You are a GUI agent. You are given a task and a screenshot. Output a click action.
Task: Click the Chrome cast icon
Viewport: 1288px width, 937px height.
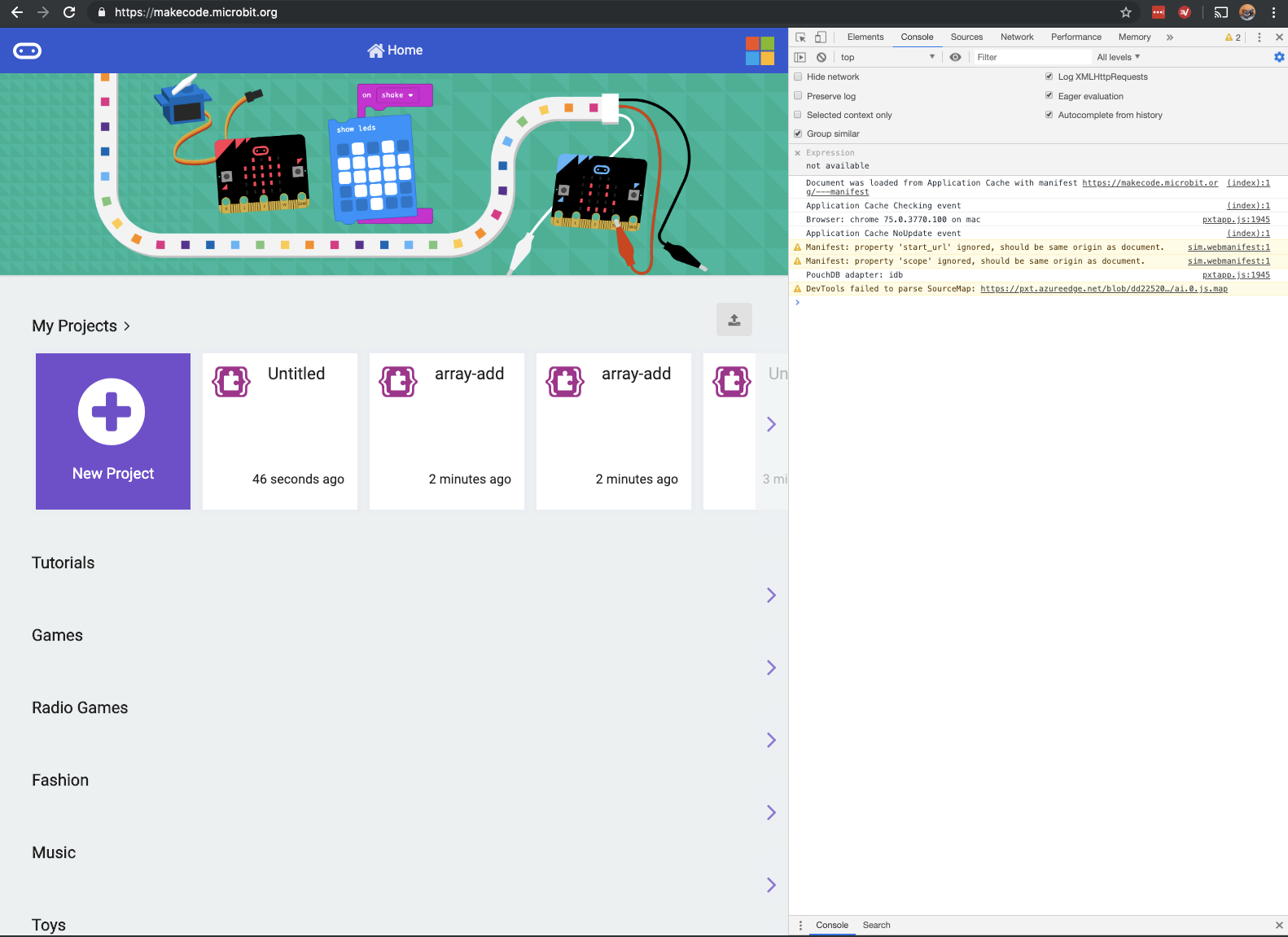1220,12
